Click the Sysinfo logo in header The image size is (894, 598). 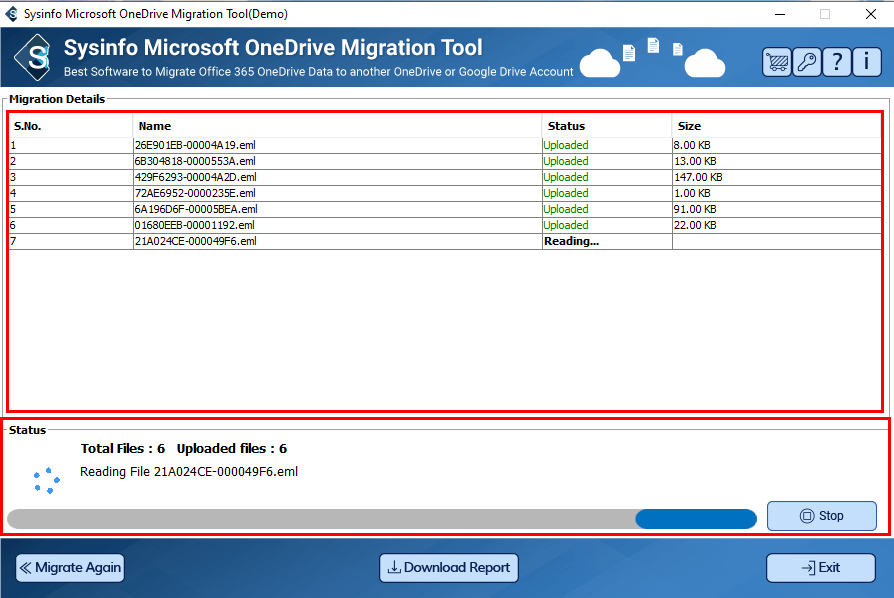(x=38, y=57)
